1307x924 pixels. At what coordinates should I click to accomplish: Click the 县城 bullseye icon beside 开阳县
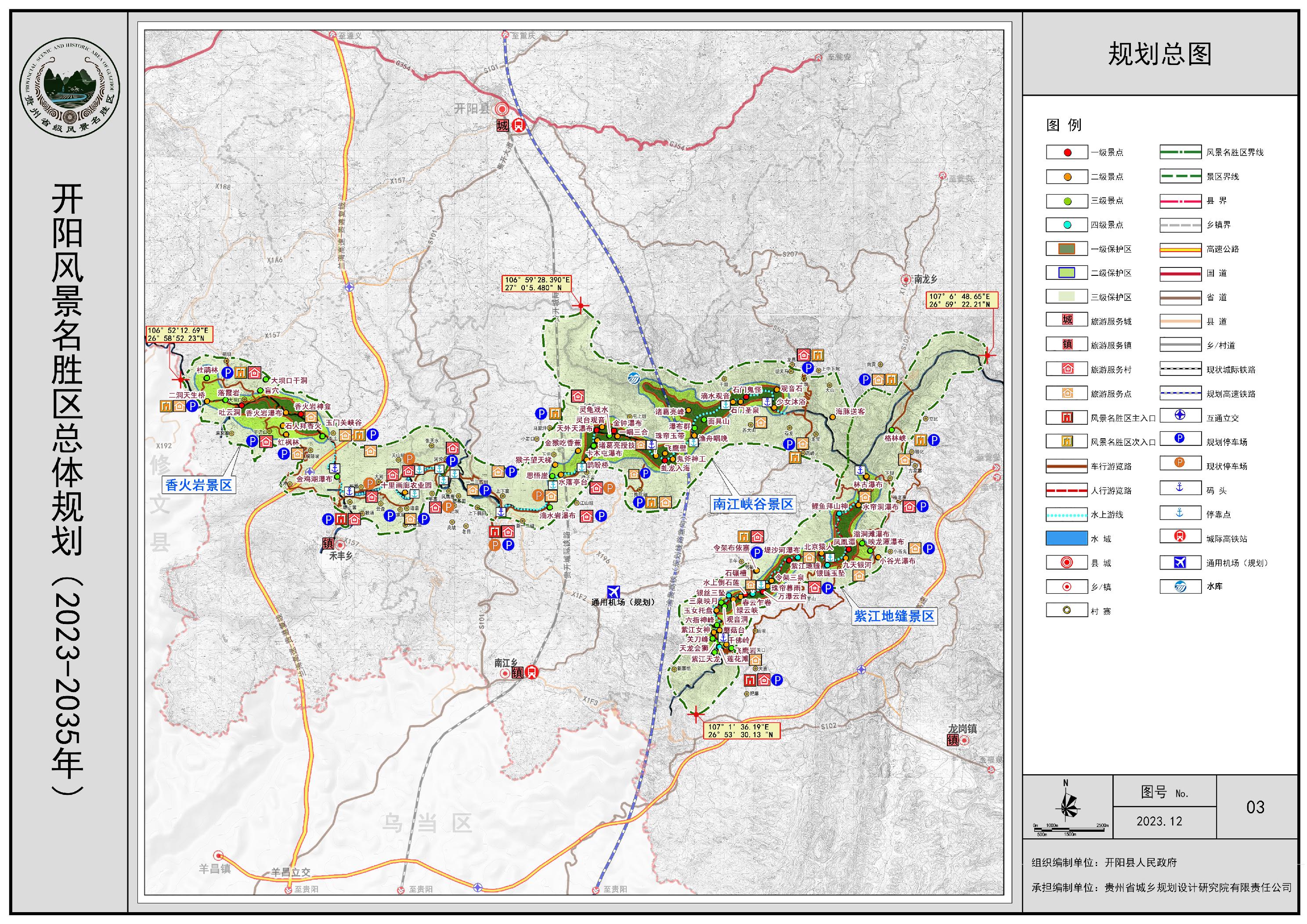point(502,109)
